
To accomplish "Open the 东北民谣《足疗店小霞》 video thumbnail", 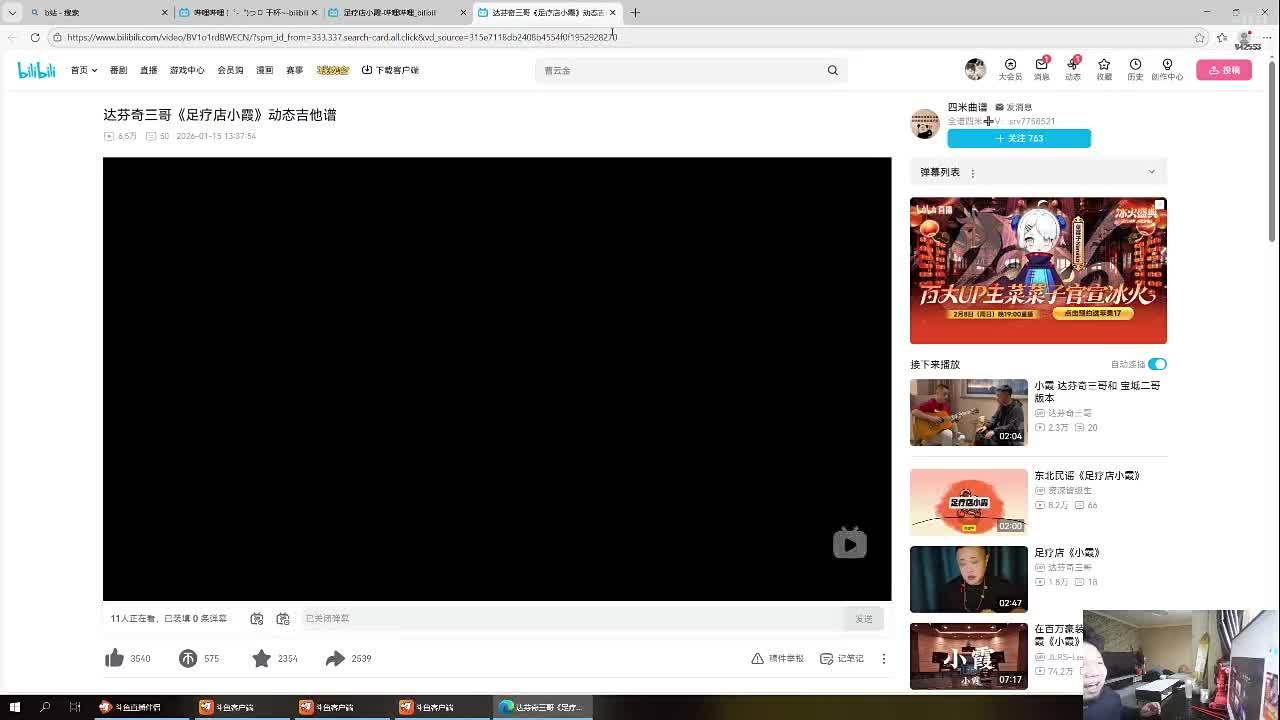I will coord(968,502).
